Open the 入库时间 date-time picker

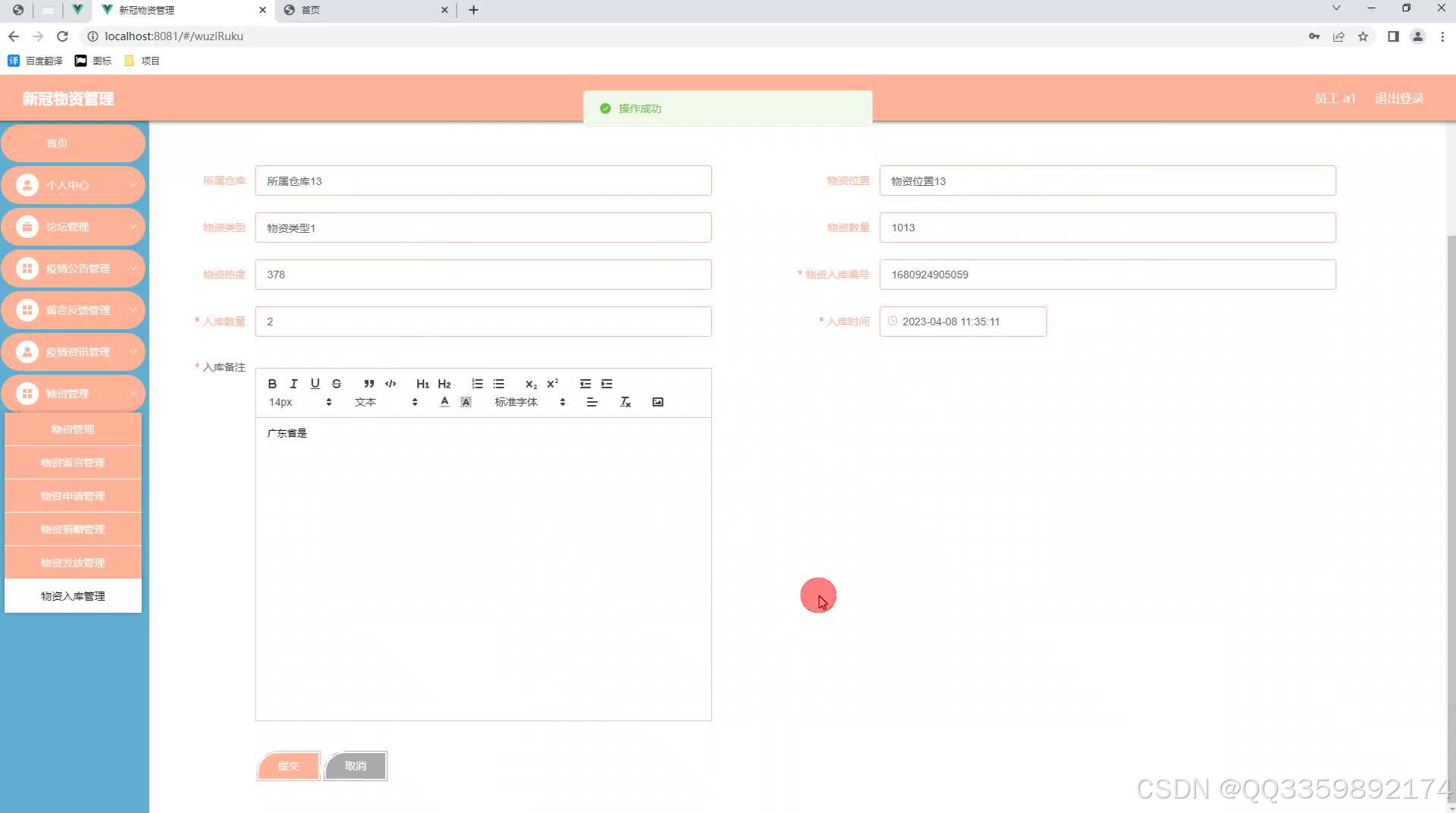[x=963, y=322]
